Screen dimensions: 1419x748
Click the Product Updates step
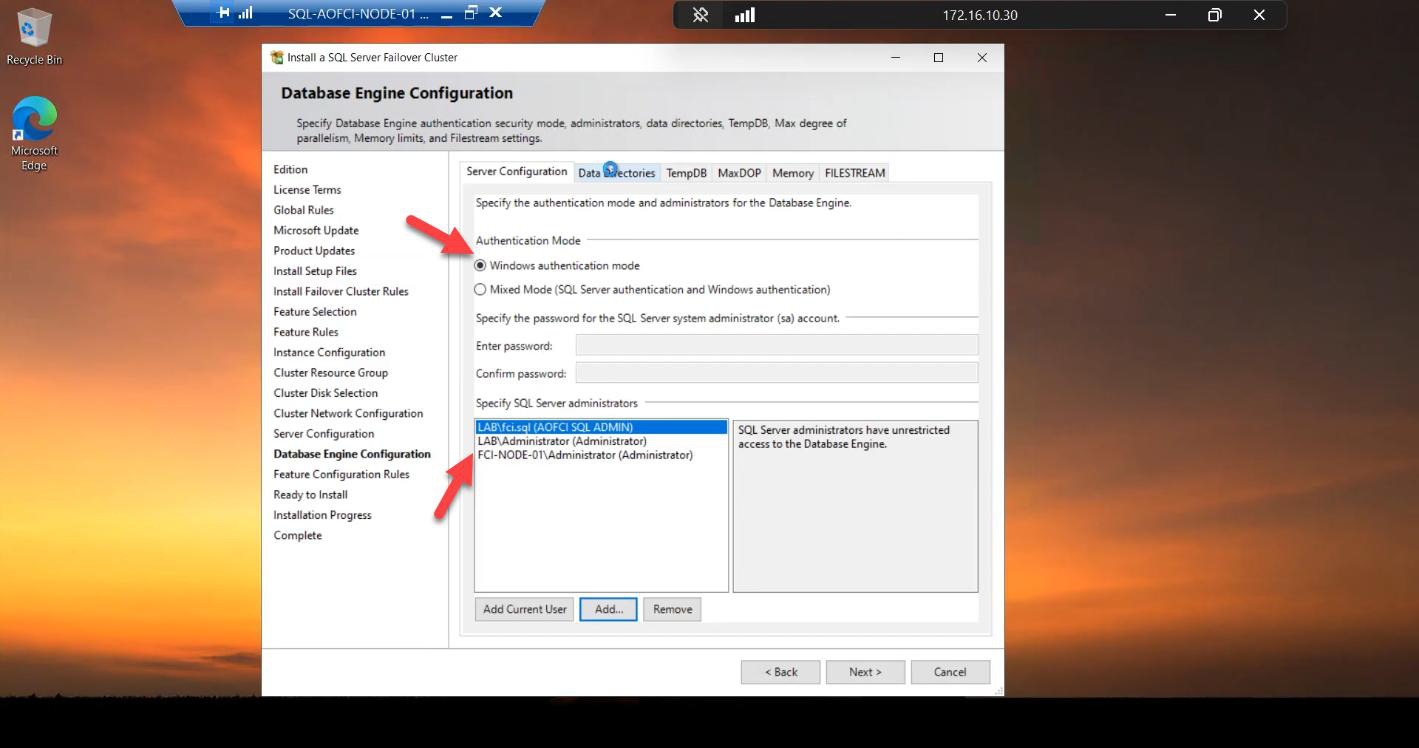tap(314, 251)
